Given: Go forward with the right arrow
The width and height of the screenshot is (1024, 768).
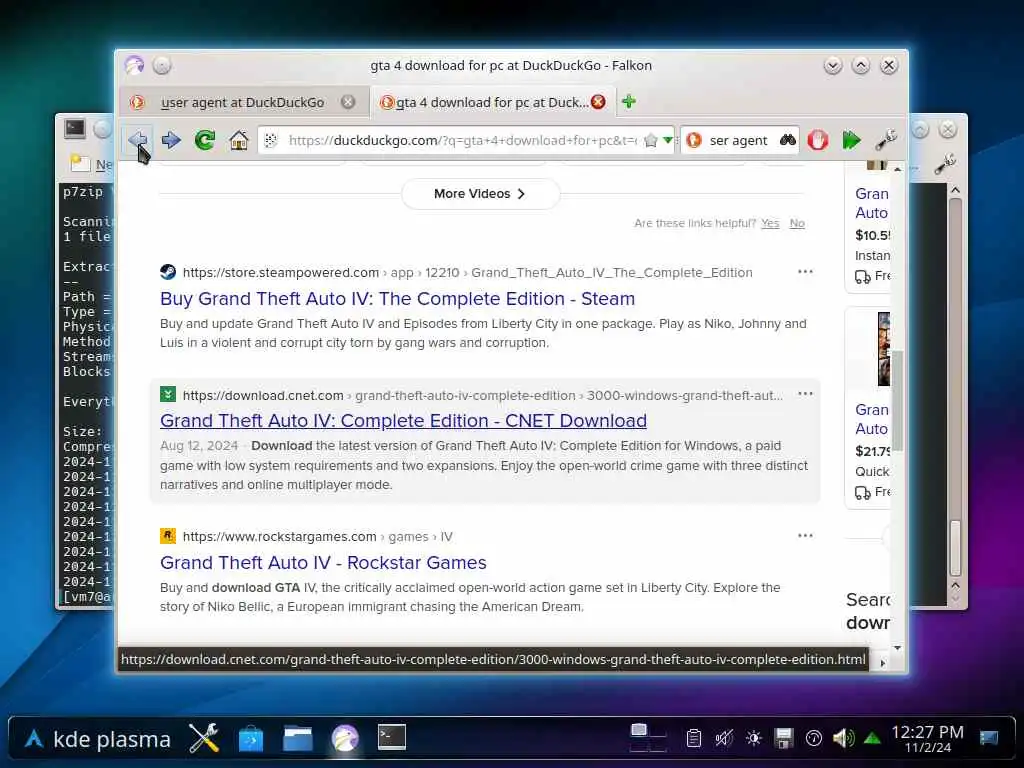Looking at the screenshot, I should pos(171,140).
